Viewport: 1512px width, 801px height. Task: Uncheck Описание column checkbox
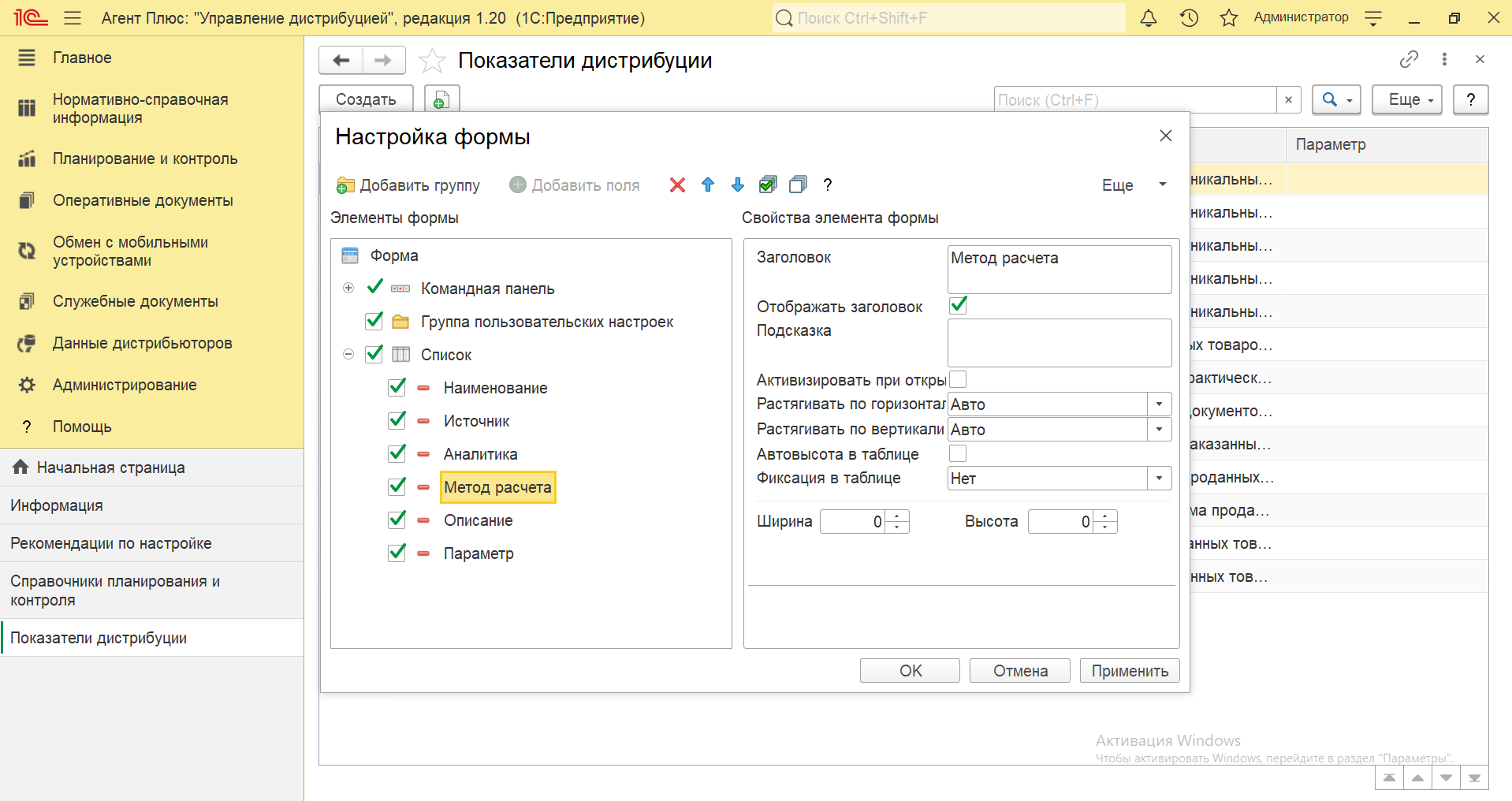tap(397, 520)
